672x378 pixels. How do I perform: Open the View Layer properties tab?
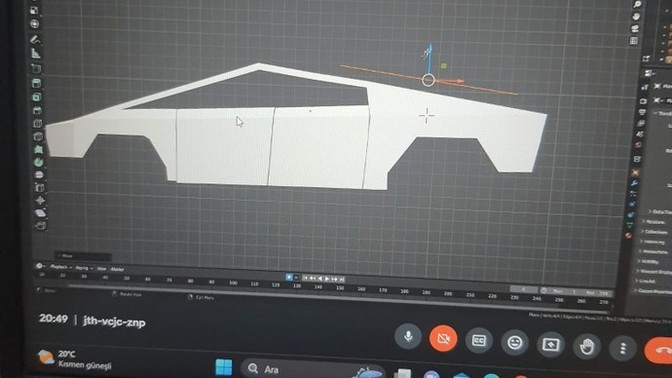point(642,123)
